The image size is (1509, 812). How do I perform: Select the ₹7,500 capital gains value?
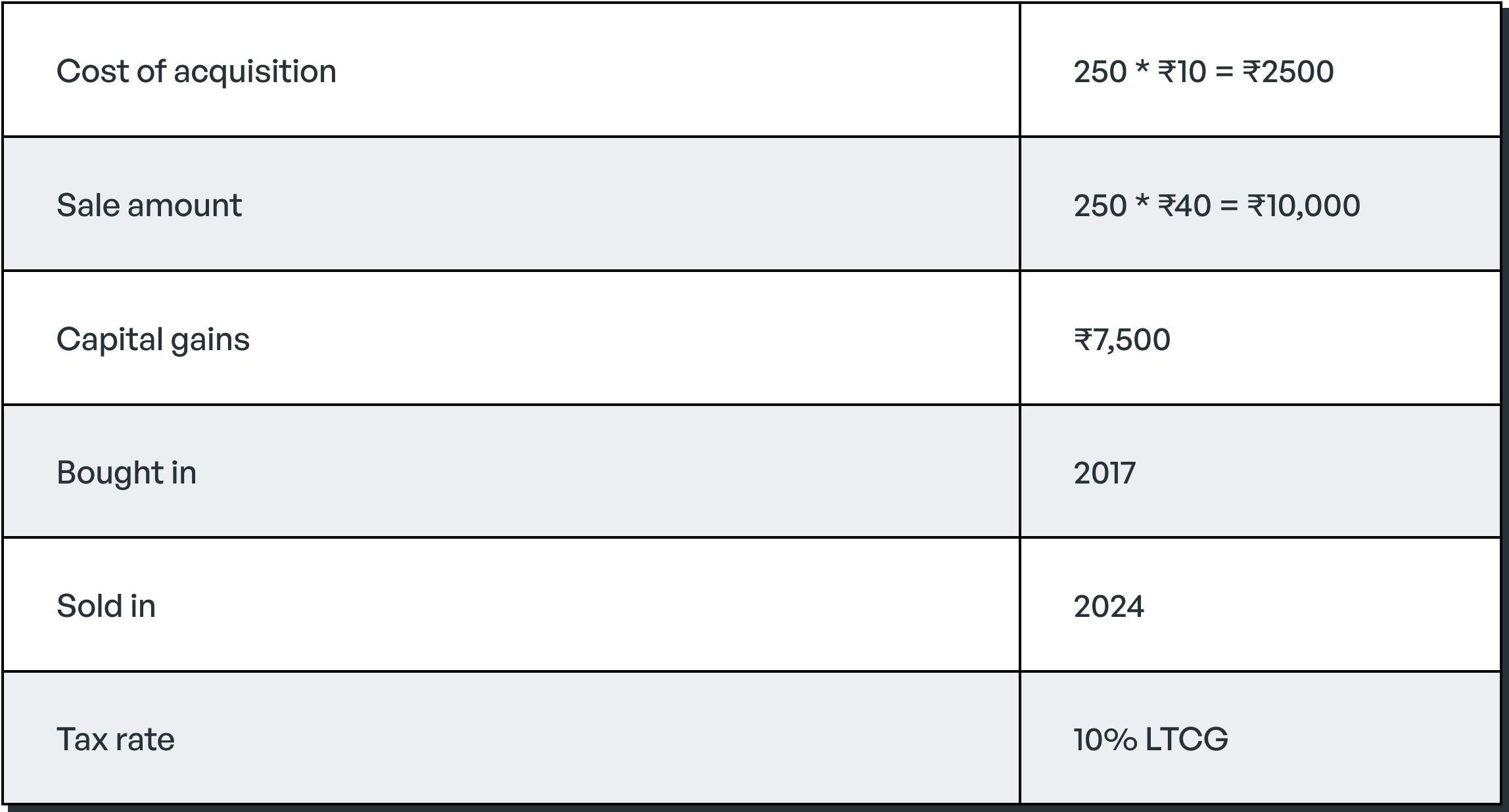coord(1122,340)
